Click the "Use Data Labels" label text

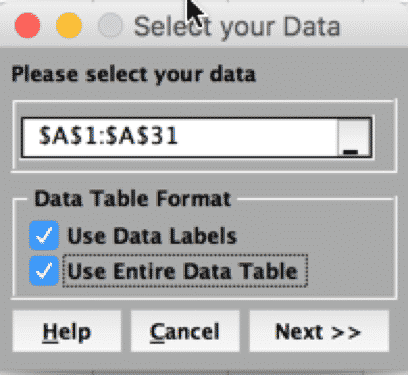pos(152,236)
